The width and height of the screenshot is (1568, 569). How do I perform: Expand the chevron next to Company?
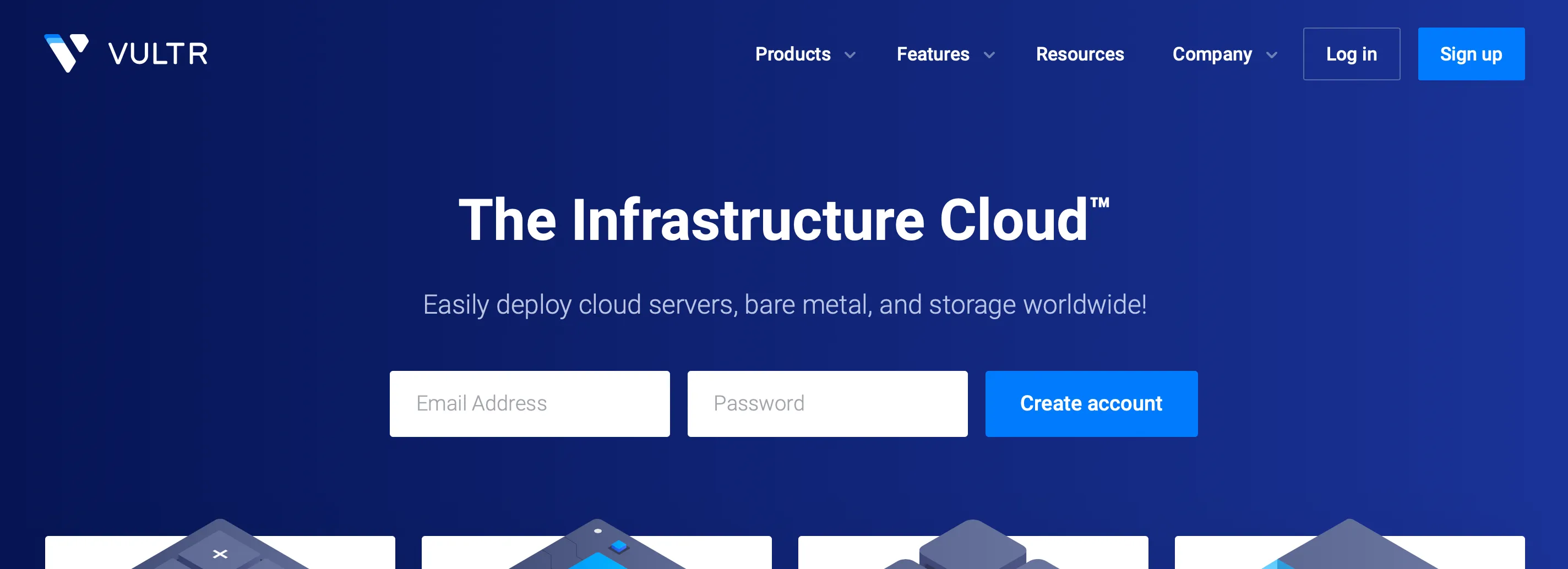tap(1272, 56)
